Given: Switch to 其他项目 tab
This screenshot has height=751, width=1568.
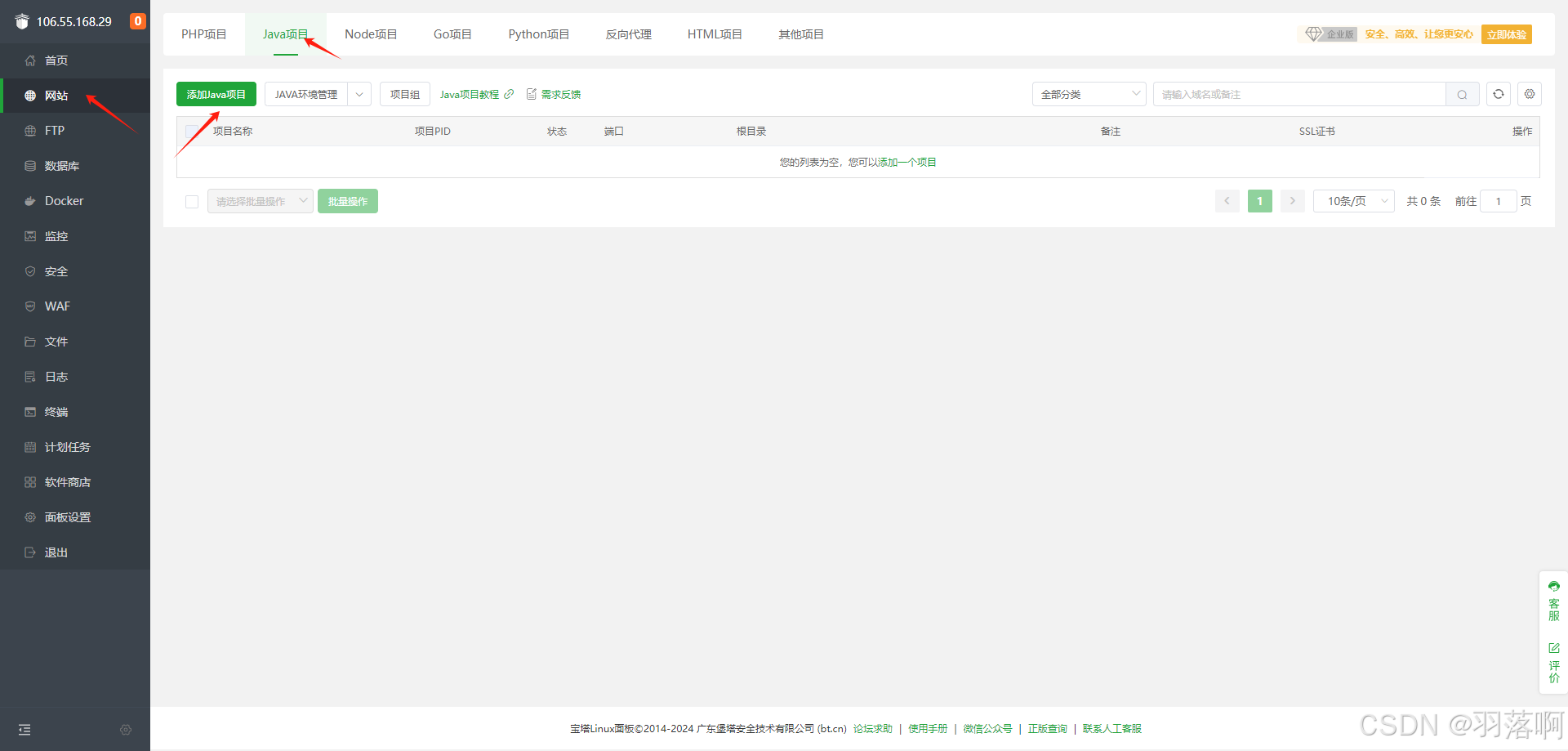Looking at the screenshot, I should click(801, 34).
